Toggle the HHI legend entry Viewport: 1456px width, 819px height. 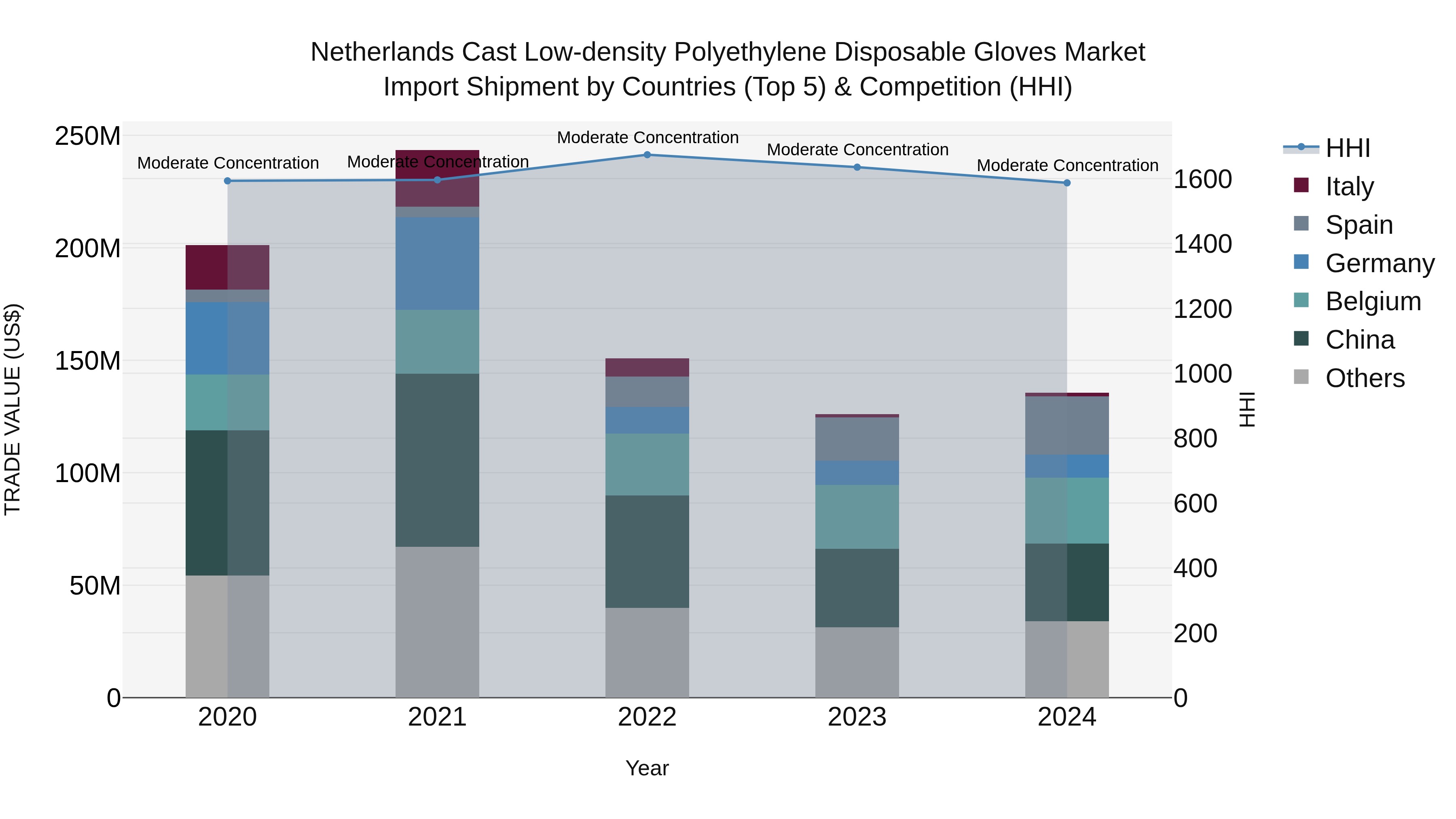pos(1327,148)
